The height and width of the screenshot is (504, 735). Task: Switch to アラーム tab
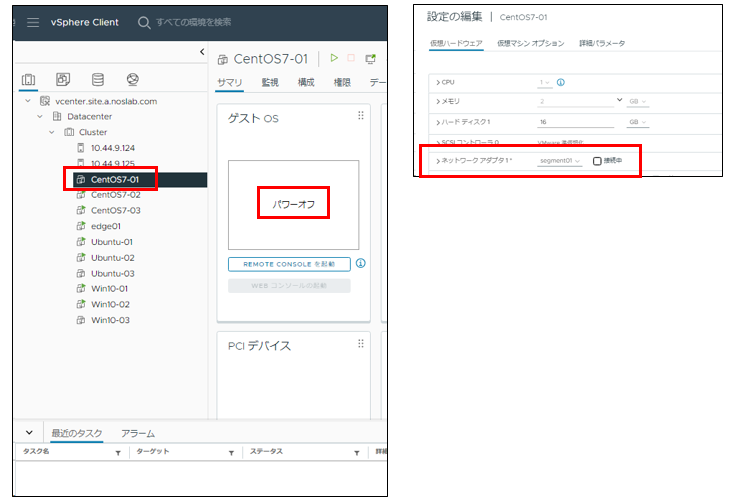click(x=138, y=433)
